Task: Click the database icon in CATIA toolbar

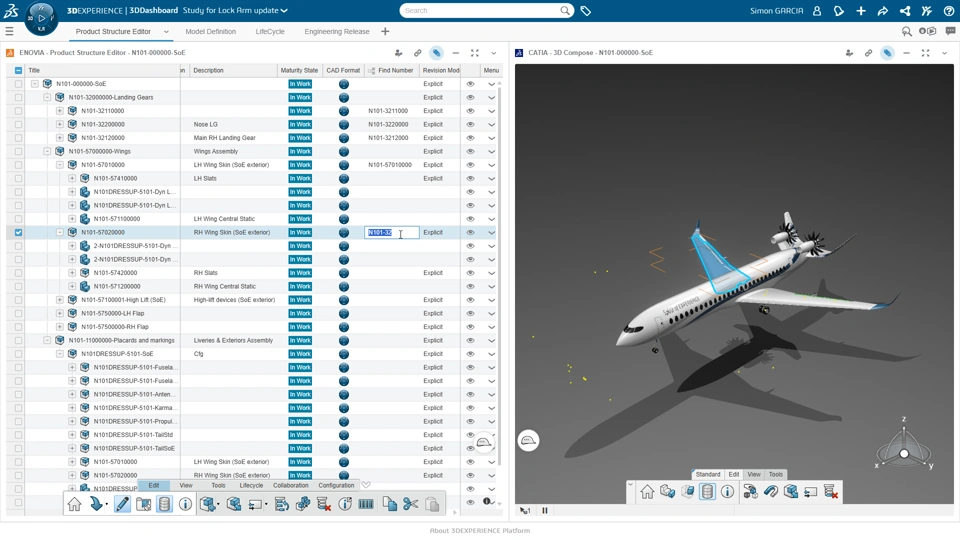Action: [707, 491]
